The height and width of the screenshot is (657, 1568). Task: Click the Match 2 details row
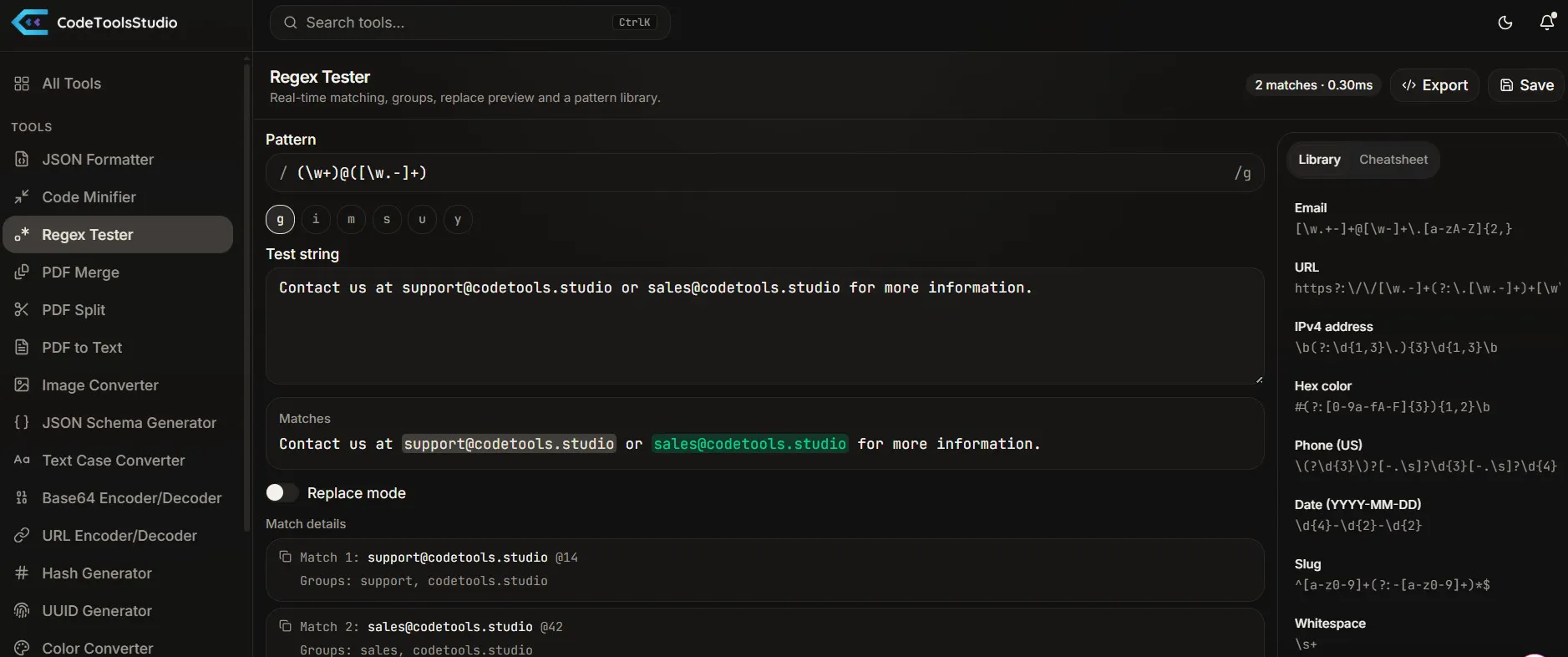pos(764,633)
